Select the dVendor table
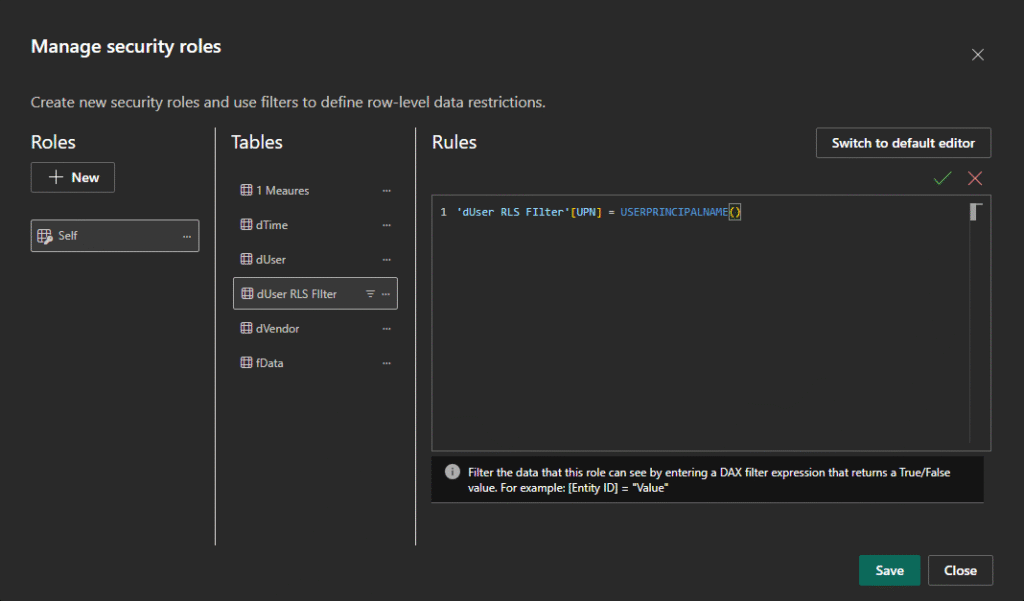Viewport: 1024px width, 601px height. (x=277, y=328)
